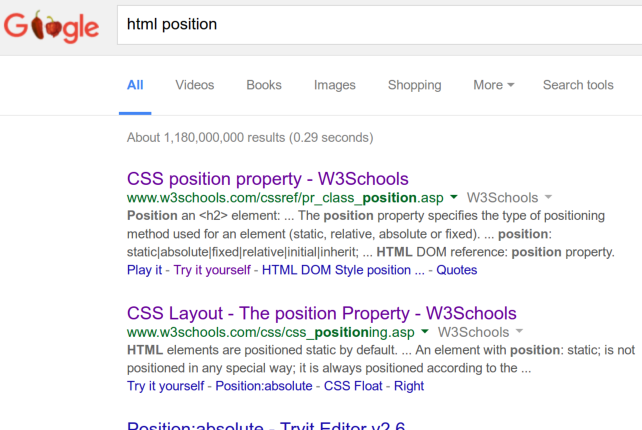Select the All results tab
Viewport: 642px width, 430px height.
[135, 85]
